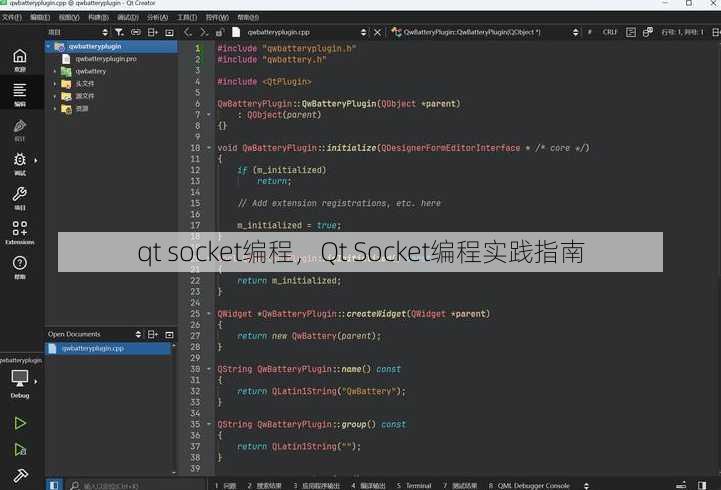The width and height of the screenshot is (721, 490).
Task: Open Projects mode wrench icon
Action: click(x=19, y=198)
